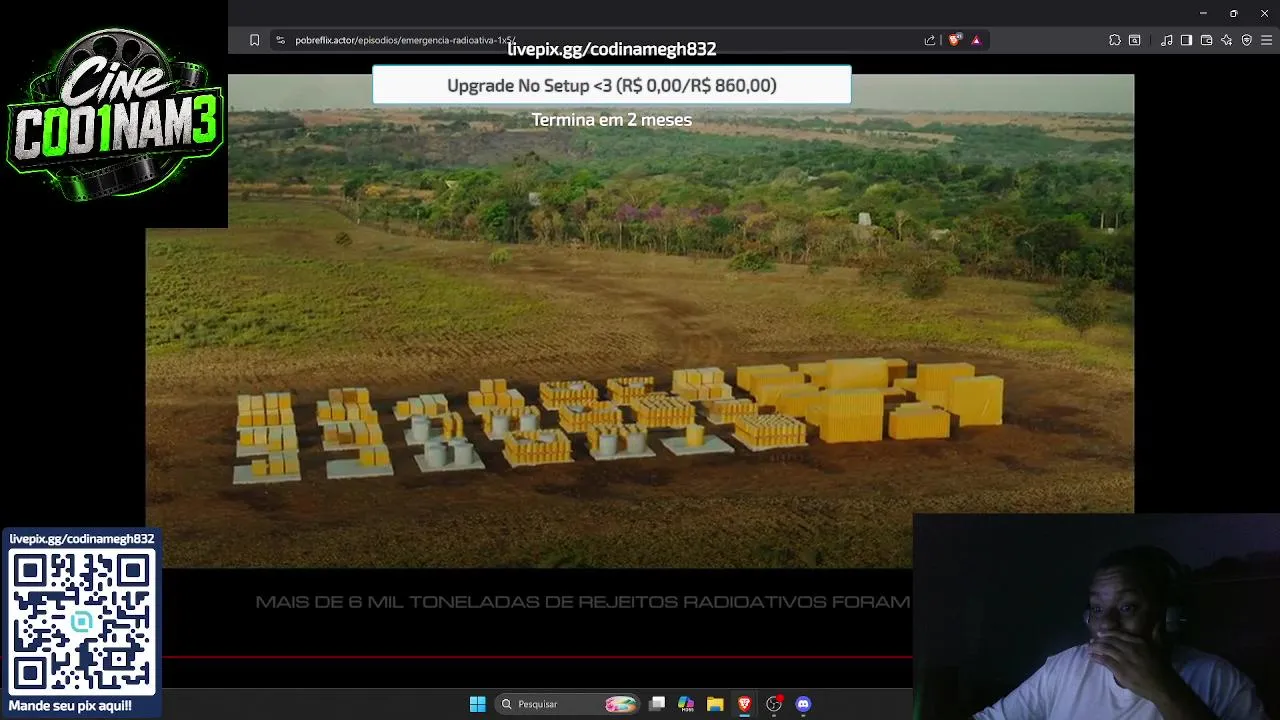Viewport: 1280px width, 720px height.
Task: Open Brave Shields lion icon
Action: click(954, 40)
